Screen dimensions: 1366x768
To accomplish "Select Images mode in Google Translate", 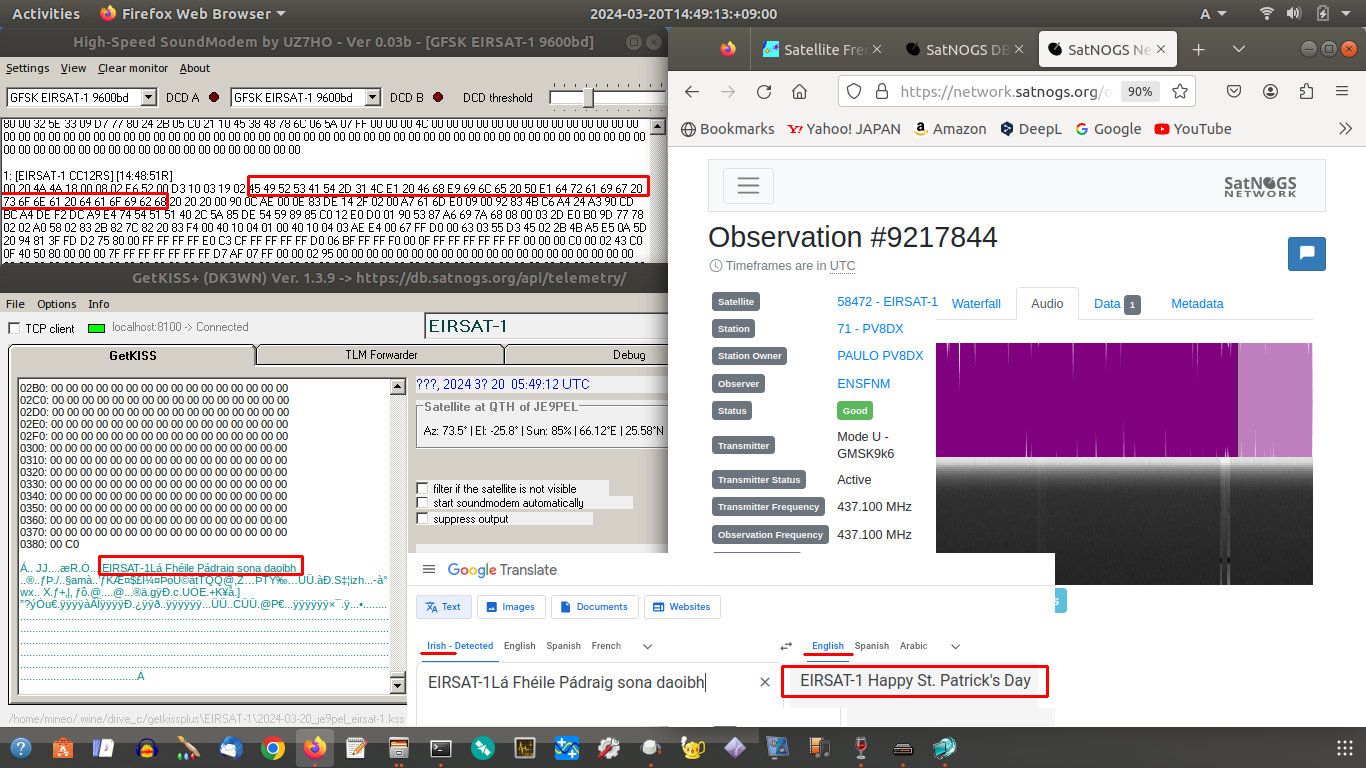I will click(511, 607).
